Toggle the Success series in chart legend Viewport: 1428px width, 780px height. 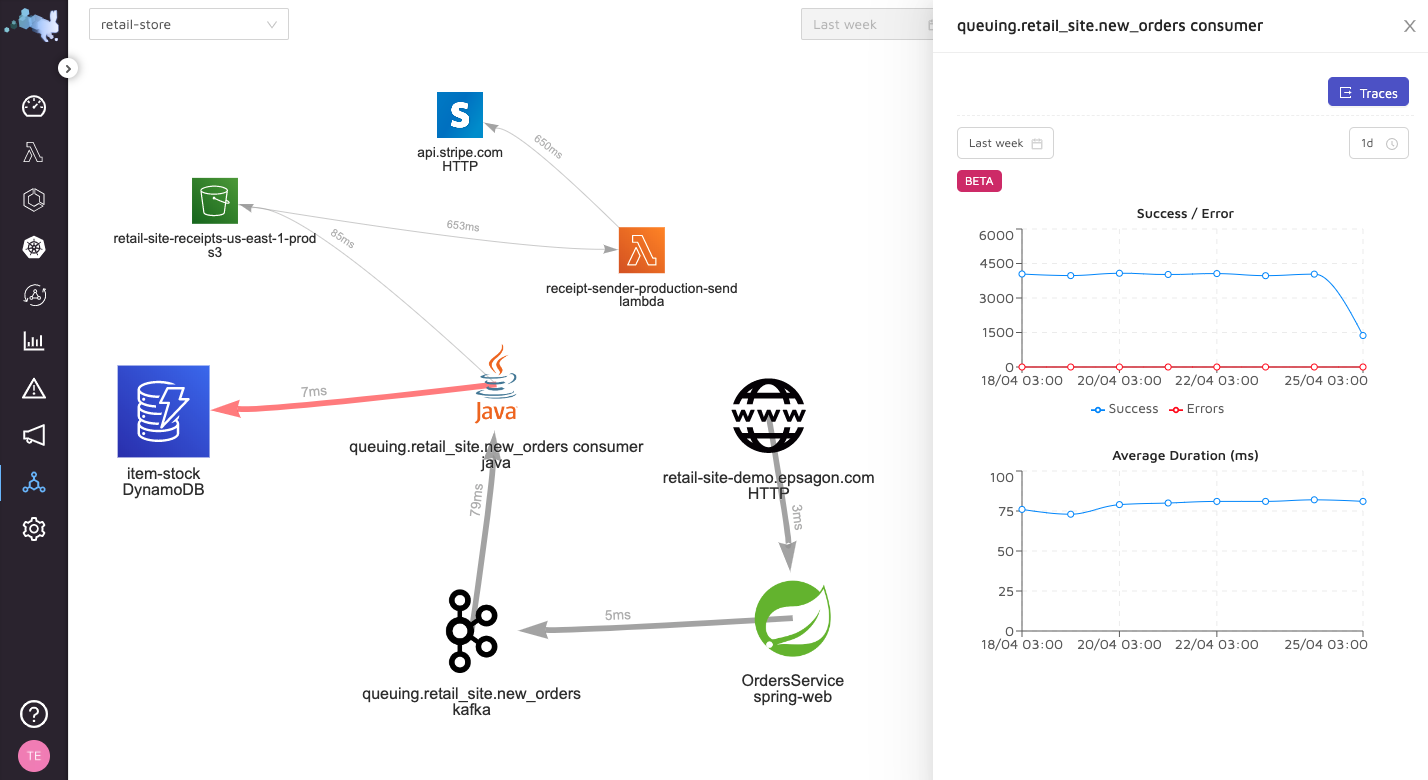point(1124,409)
